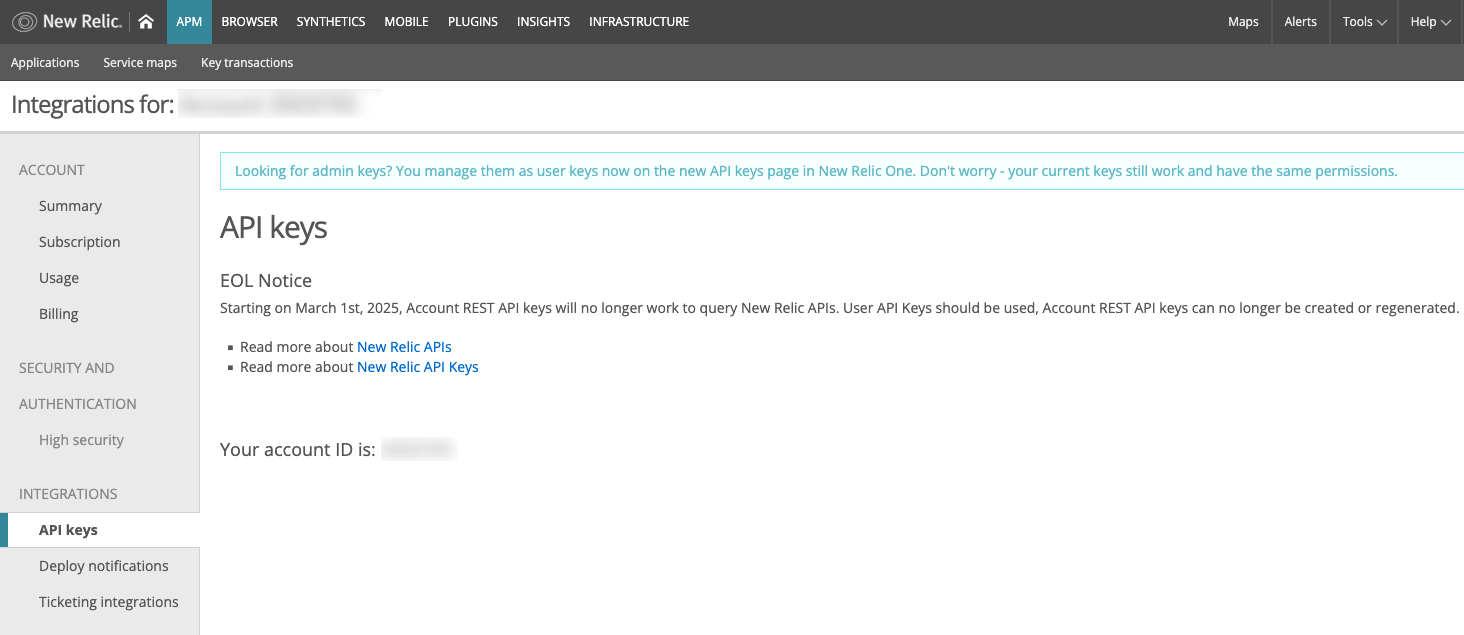Viewport: 1464px width, 635px height.
Task: Click the New Relic logo
Action: pyautogui.click(x=66, y=21)
